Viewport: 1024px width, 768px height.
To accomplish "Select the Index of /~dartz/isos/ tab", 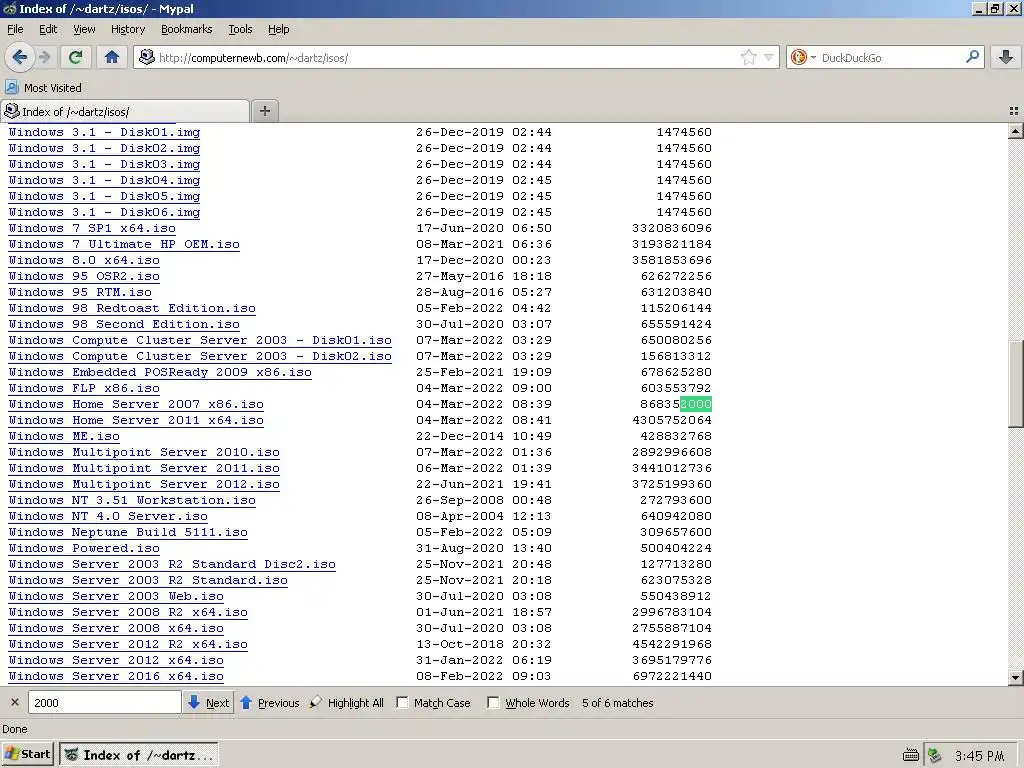I will click(125, 111).
